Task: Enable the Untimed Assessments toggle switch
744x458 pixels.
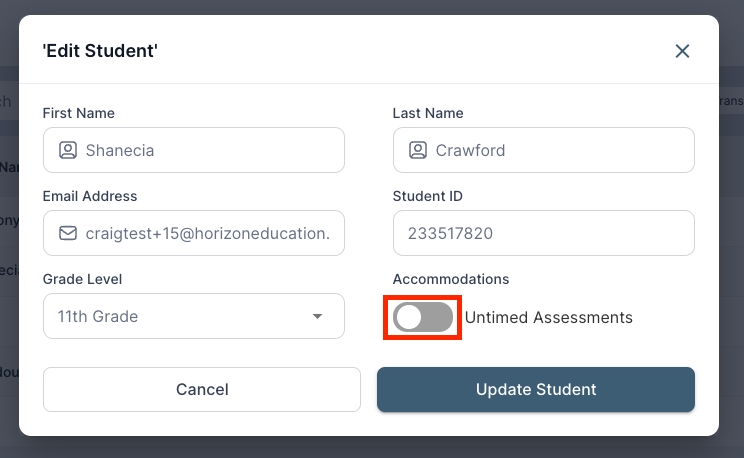Action: (422, 317)
